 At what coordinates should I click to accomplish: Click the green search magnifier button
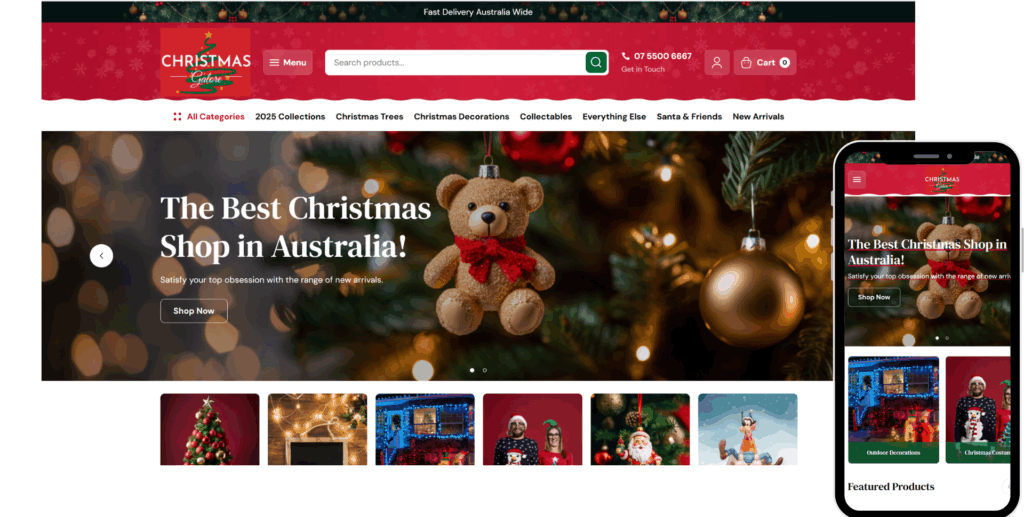coord(596,63)
